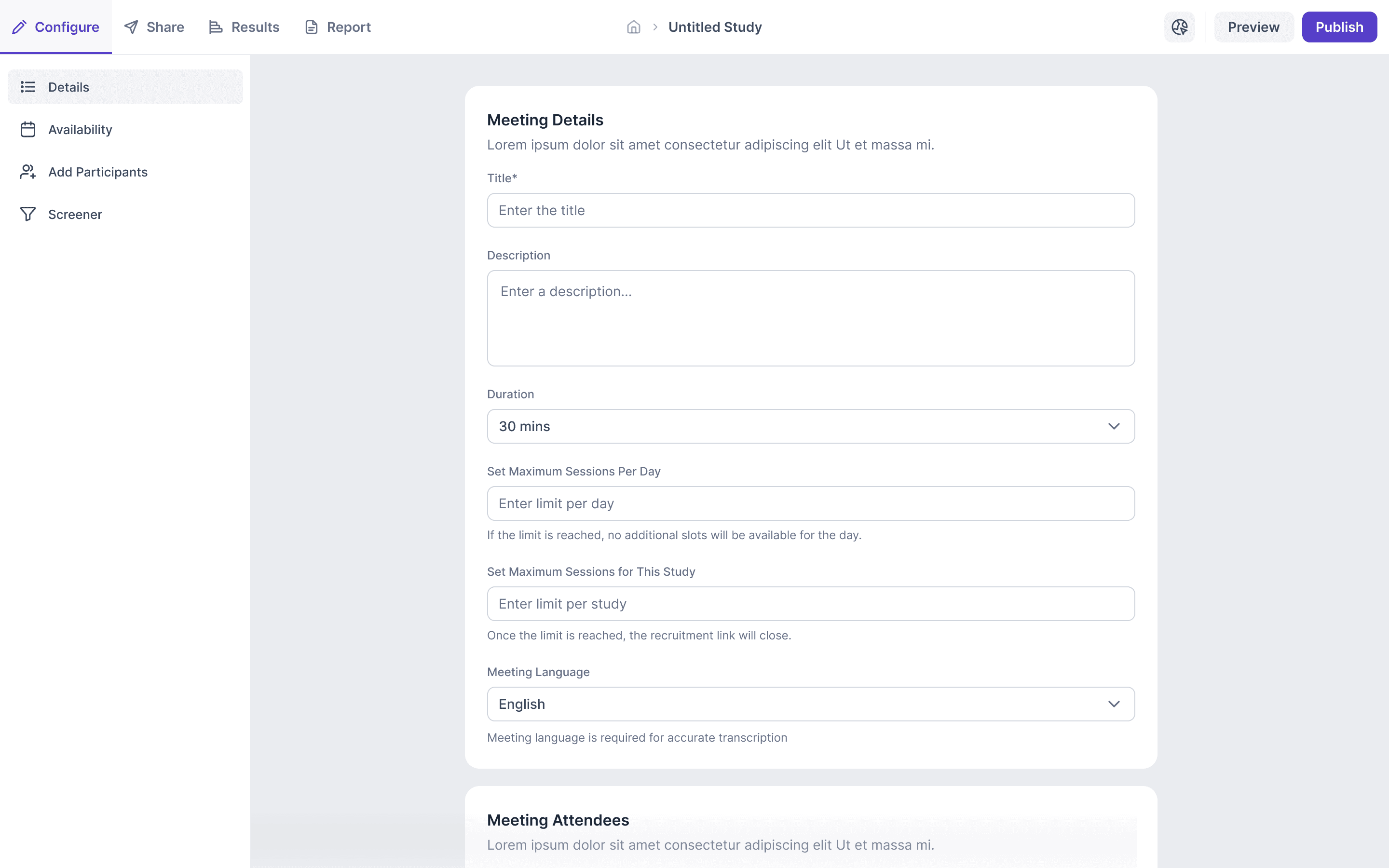Switch to the Results tab
Viewport: 1389px width, 868px height.
click(245, 27)
